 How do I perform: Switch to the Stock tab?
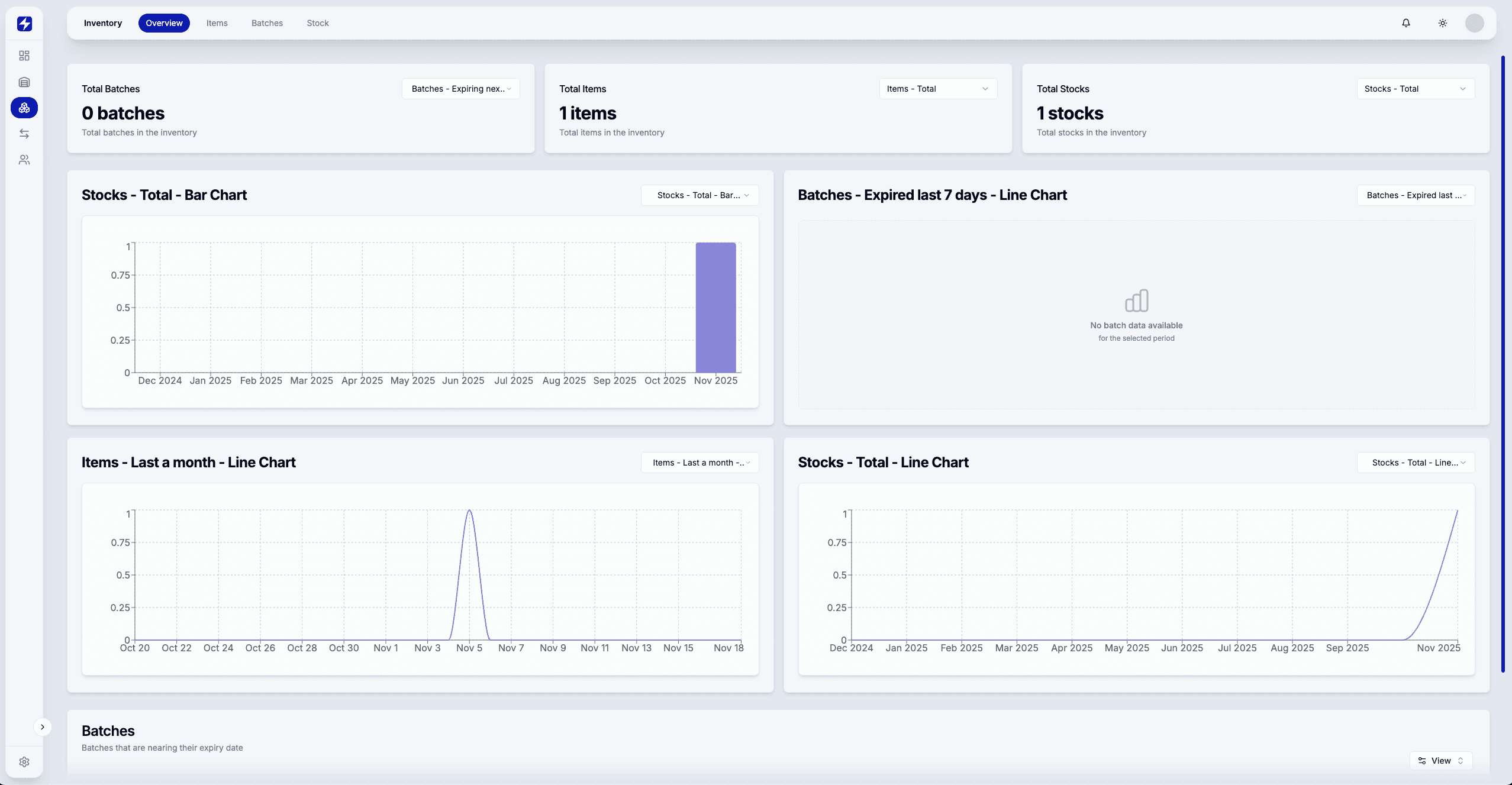coord(318,23)
